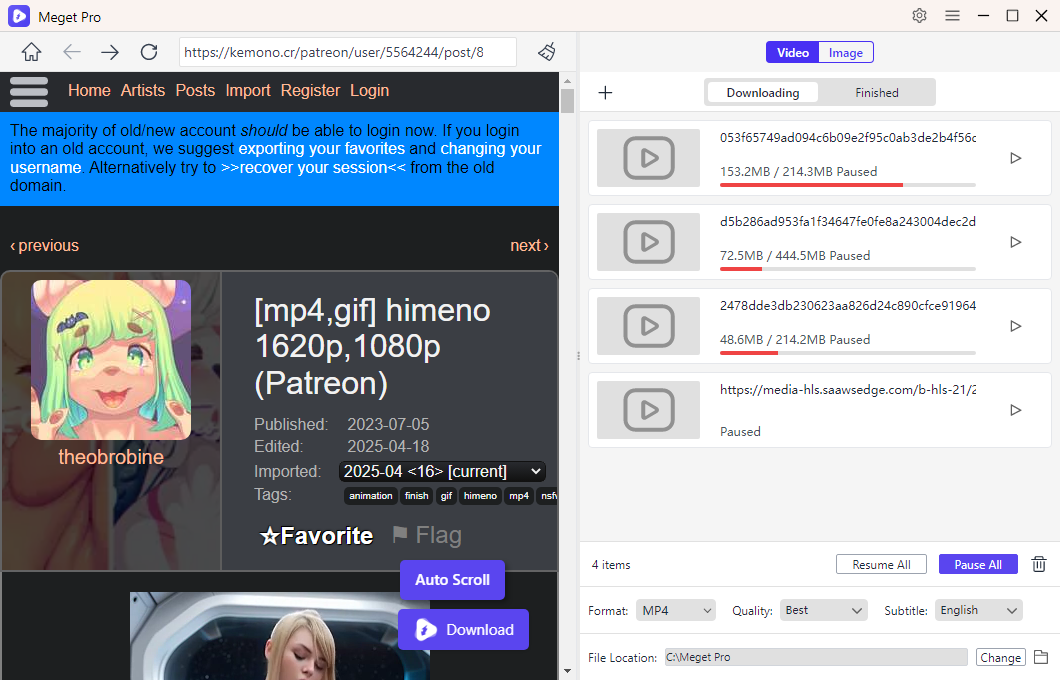Screen dimensions: 1060x680
Task: Open the Subtitle English dropdown
Action: 978,610
